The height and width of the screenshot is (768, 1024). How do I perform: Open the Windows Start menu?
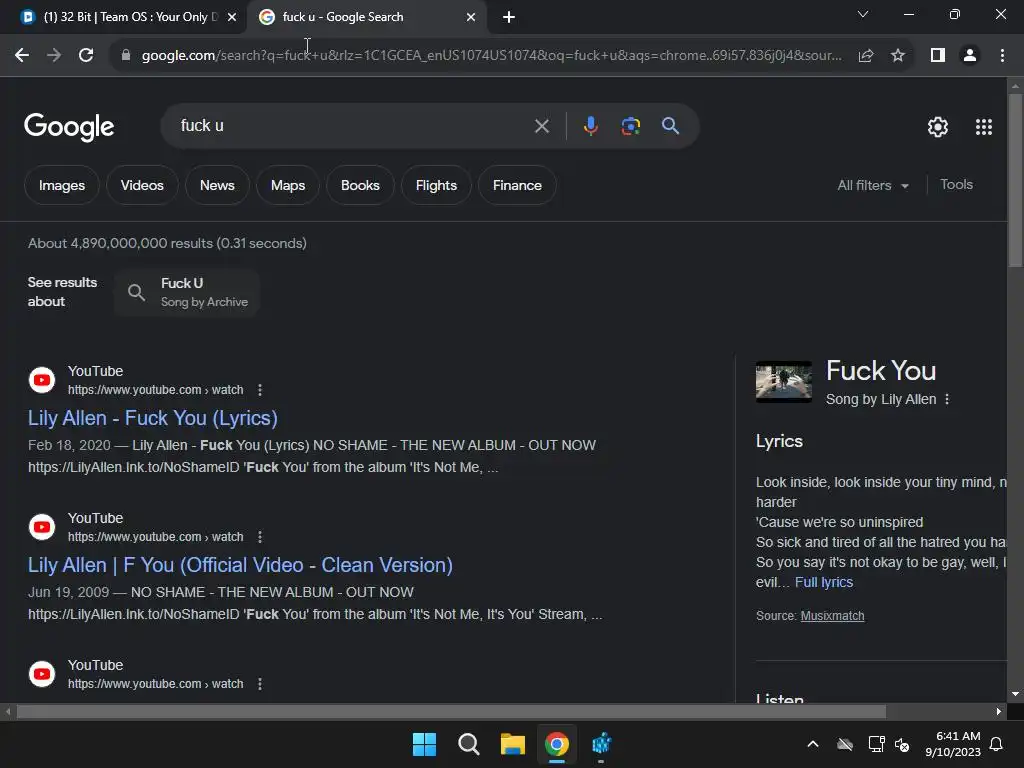tap(424, 744)
